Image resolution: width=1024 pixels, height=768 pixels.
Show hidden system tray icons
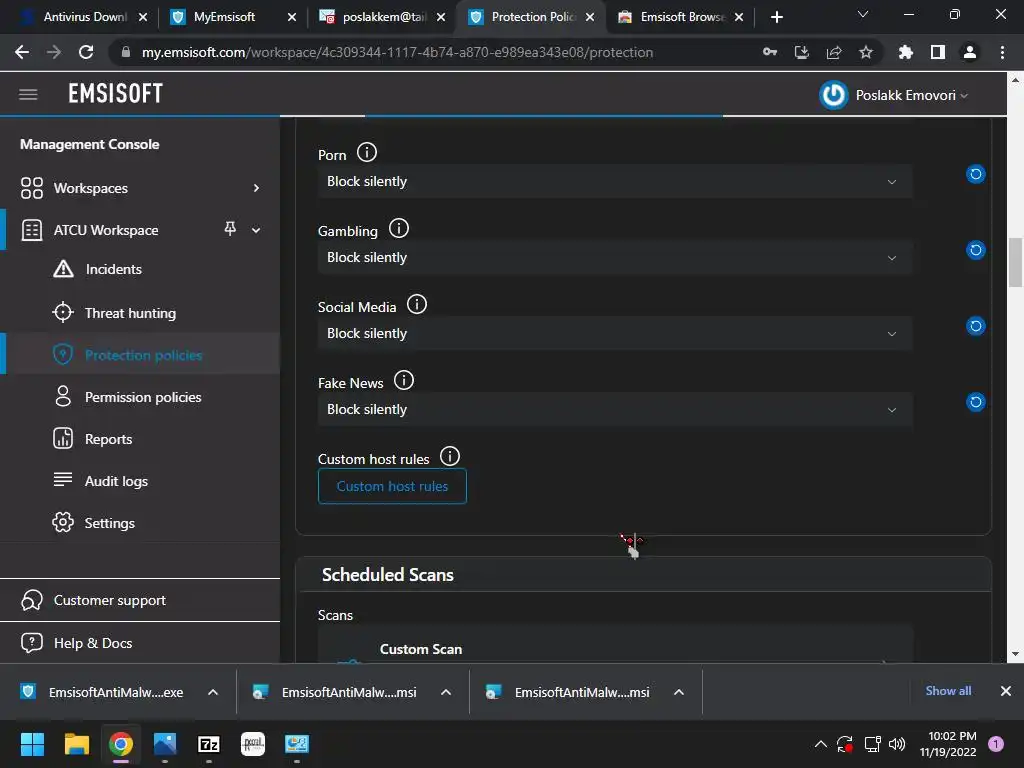821,744
